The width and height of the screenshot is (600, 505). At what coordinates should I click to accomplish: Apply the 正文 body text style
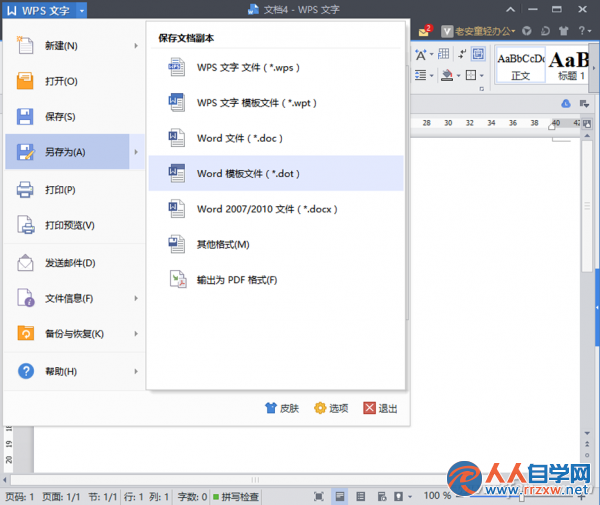(x=521, y=66)
